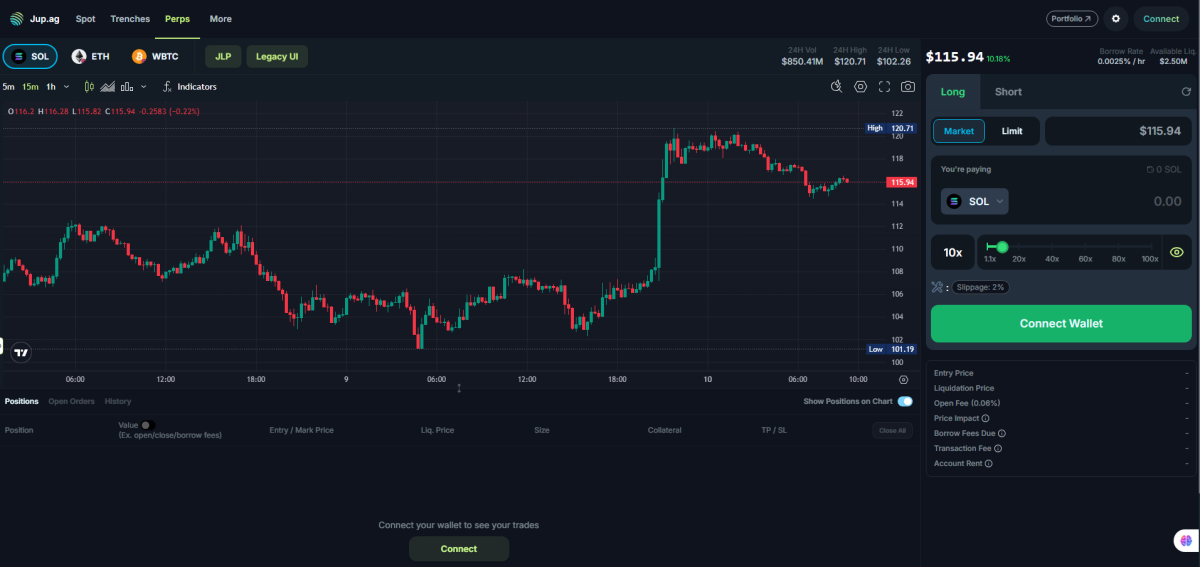The image size is (1200, 567).
Task: Select the Limit order type
Action: point(1012,131)
